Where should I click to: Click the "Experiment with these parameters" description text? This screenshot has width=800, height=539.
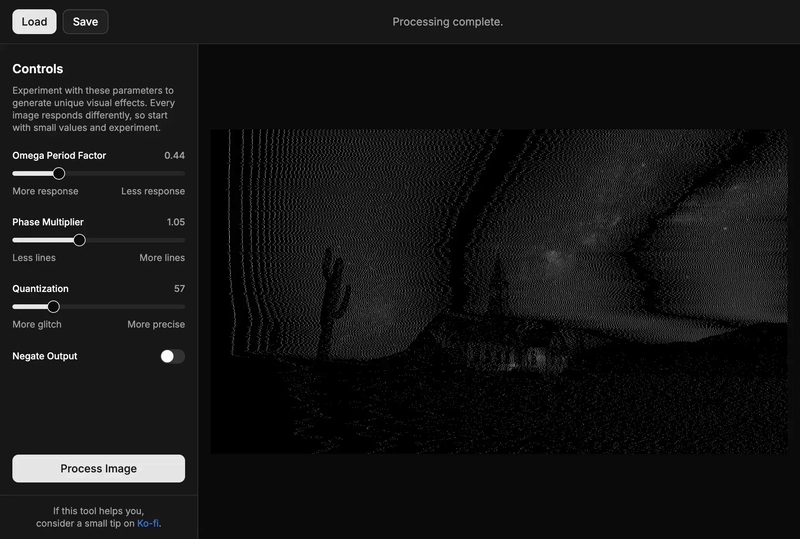point(94,109)
